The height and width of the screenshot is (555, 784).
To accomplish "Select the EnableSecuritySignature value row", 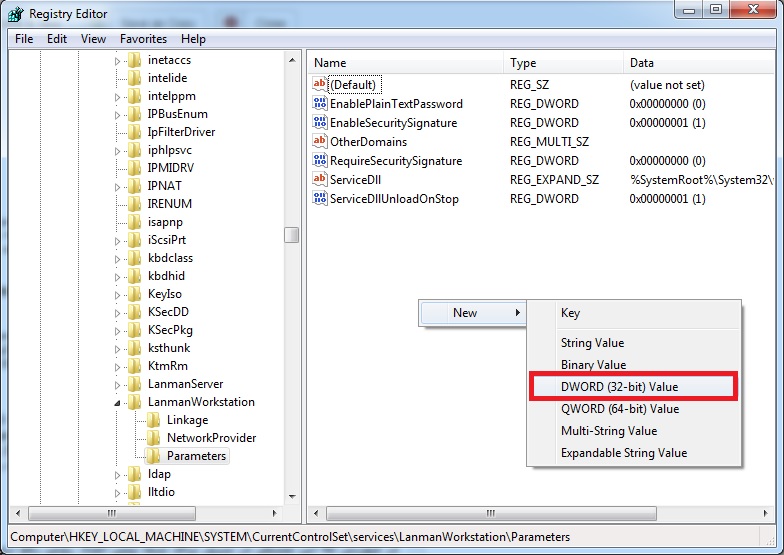I will point(393,123).
